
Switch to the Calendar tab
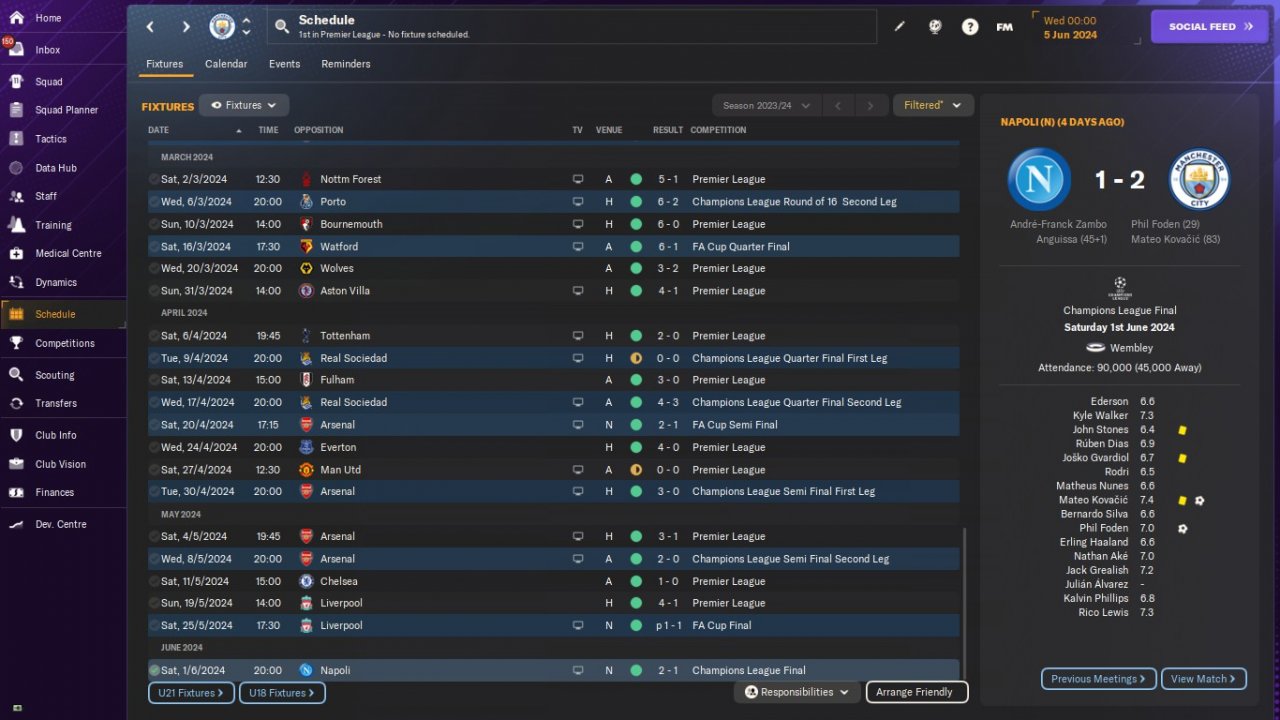click(226, 64)
